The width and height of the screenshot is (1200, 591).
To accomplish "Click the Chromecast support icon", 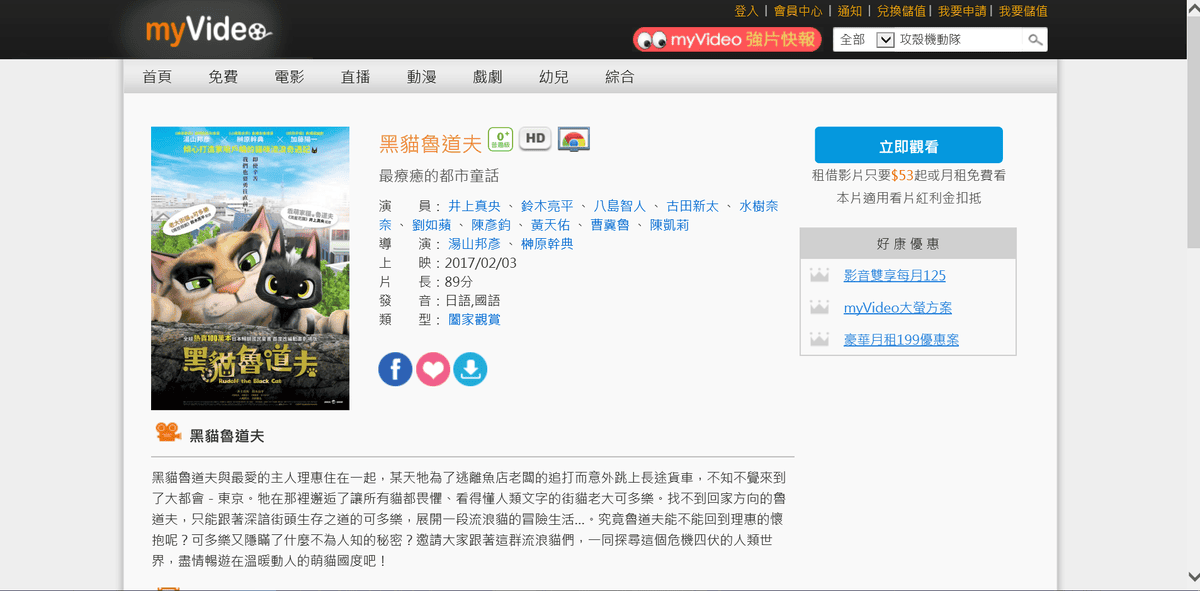I will (x=574, y=139).
